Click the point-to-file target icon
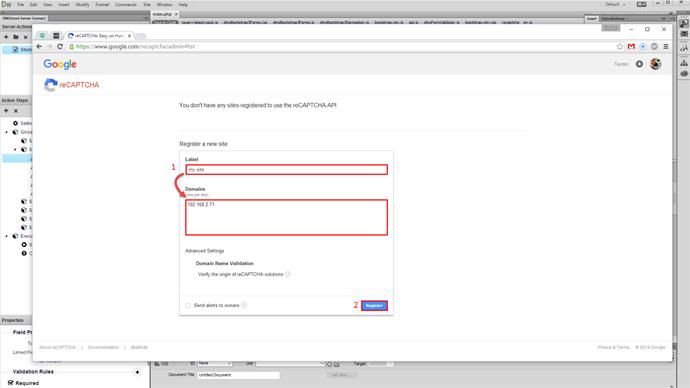 (329, 364)
